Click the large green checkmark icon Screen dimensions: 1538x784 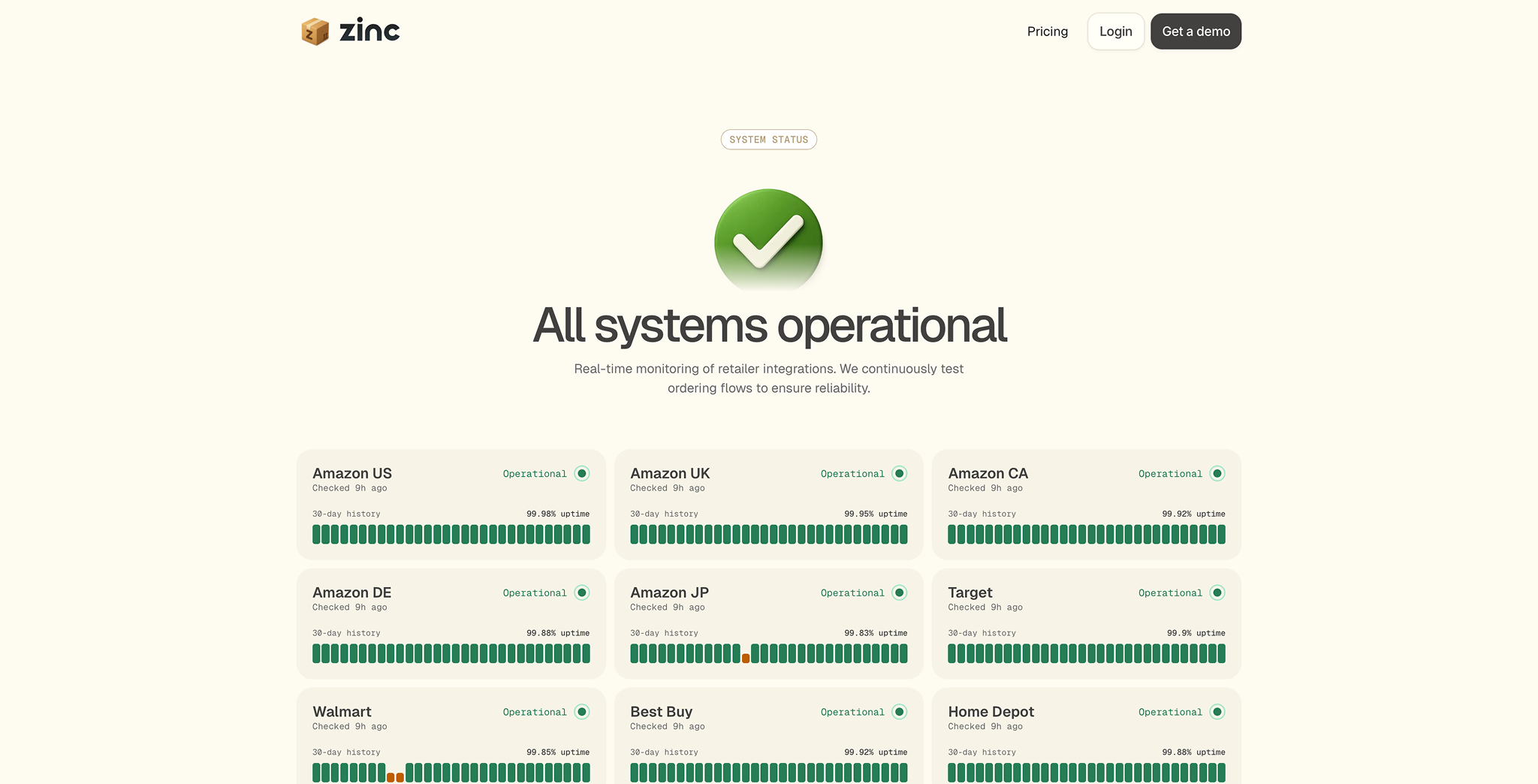click(x=767, y=240)
